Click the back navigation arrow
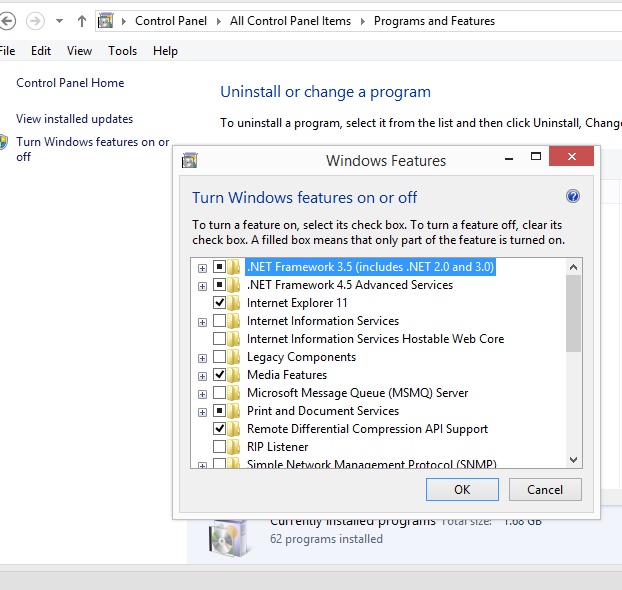 tap(6, 21)
